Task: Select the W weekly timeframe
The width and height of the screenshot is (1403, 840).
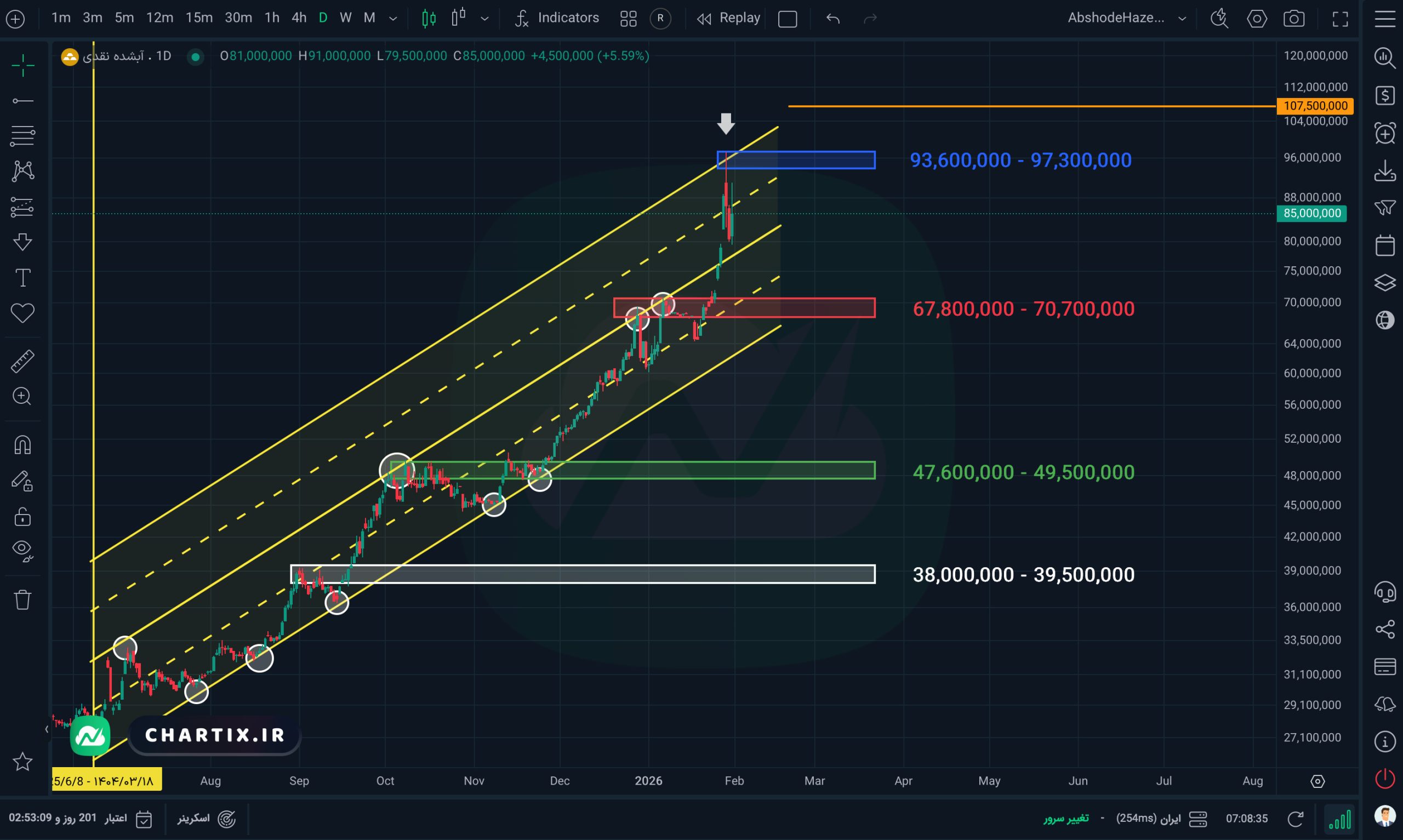Action: click(345, 18)
